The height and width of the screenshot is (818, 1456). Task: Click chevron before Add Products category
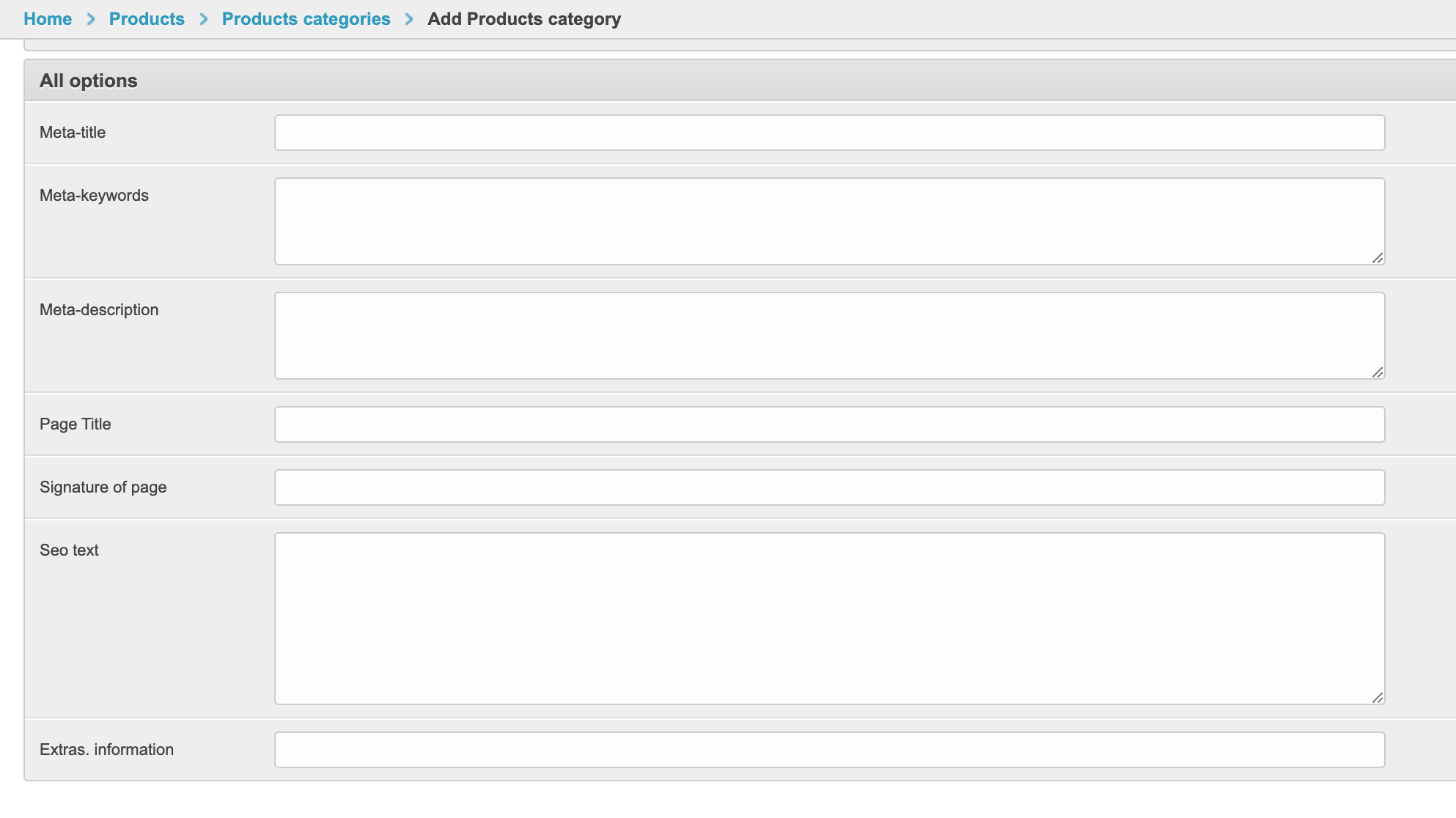click(409, 19)
